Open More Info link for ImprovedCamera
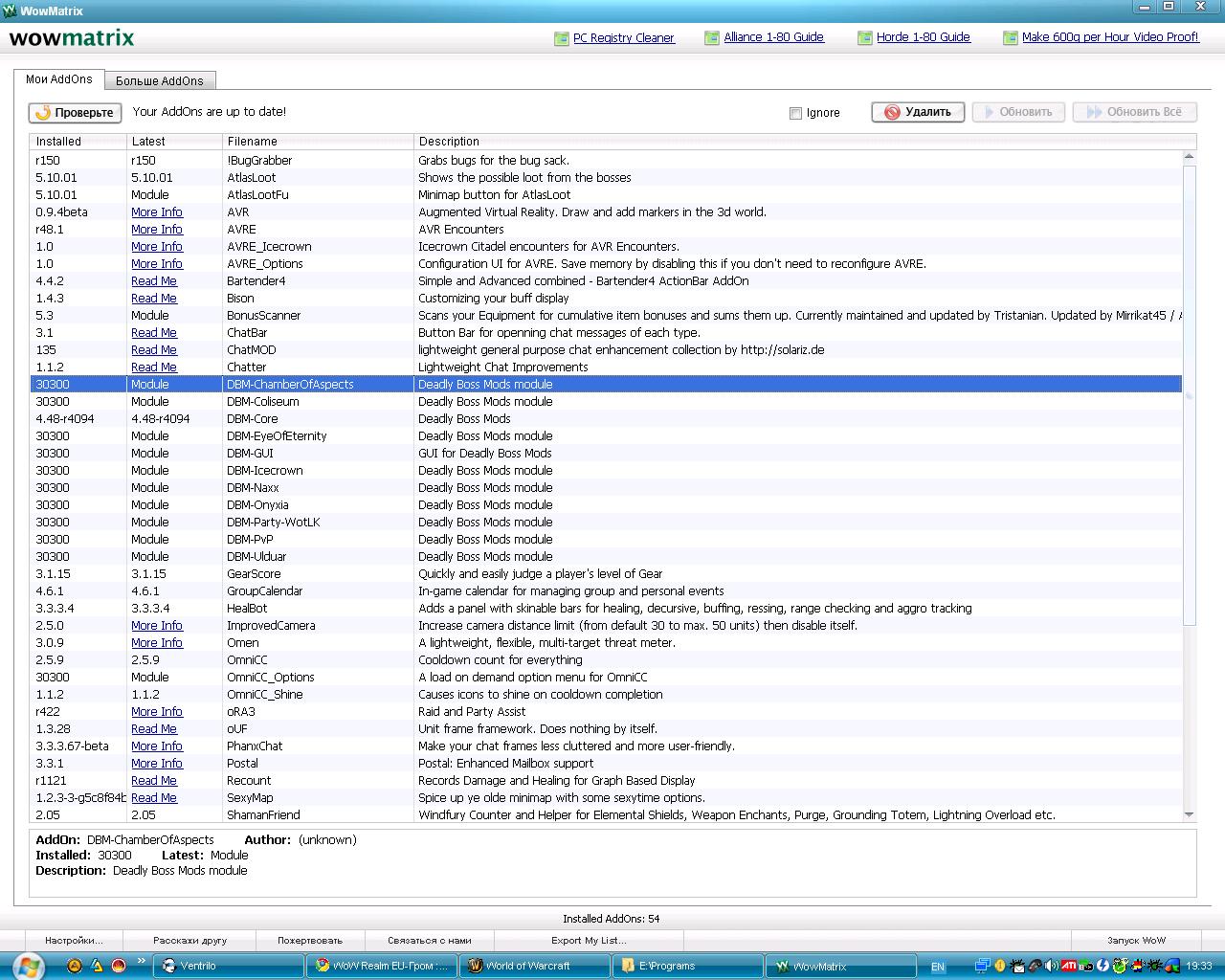Image resolution: width=1225 pixels, height=980 pixels. (x=157, y=626)
